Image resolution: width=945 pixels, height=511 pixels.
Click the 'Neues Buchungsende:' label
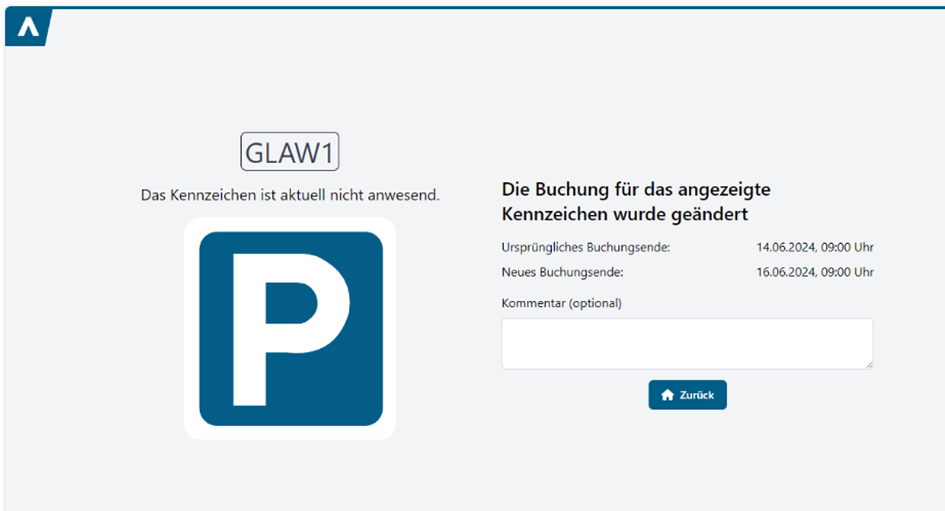pos(562,272)
